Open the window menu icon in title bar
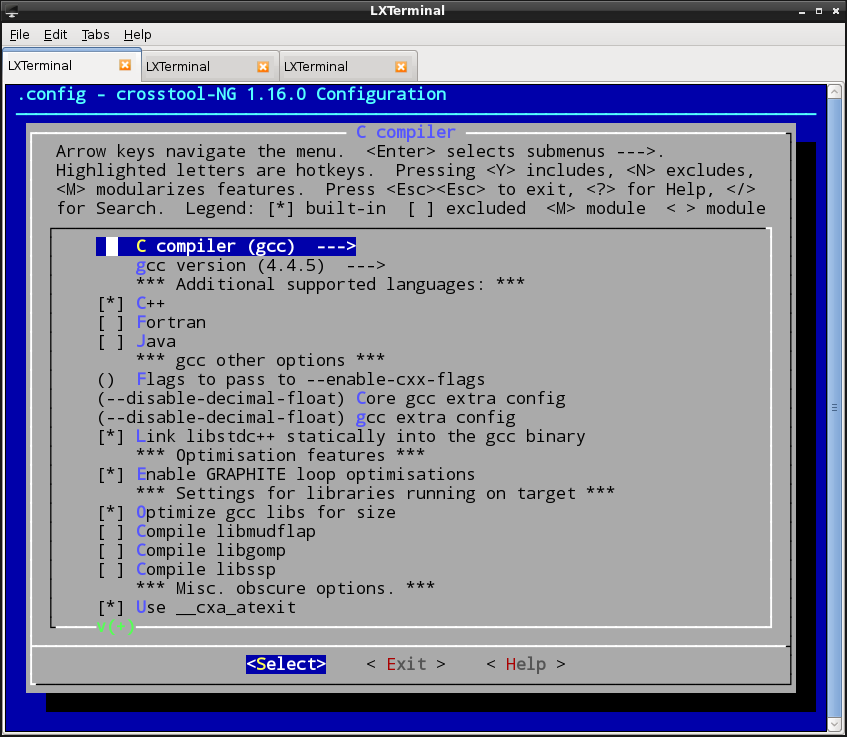 (x=12, y=11)
